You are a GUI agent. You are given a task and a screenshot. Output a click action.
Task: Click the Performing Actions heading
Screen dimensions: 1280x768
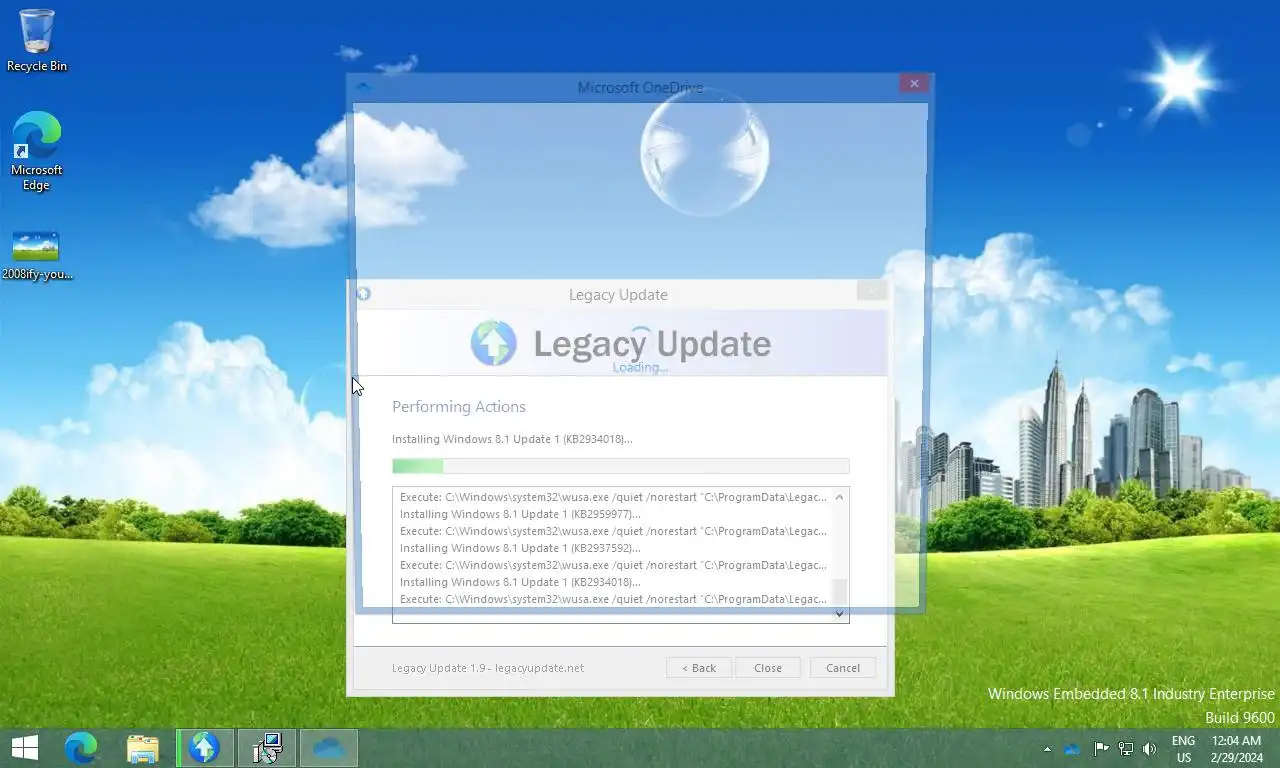(459, 406)
